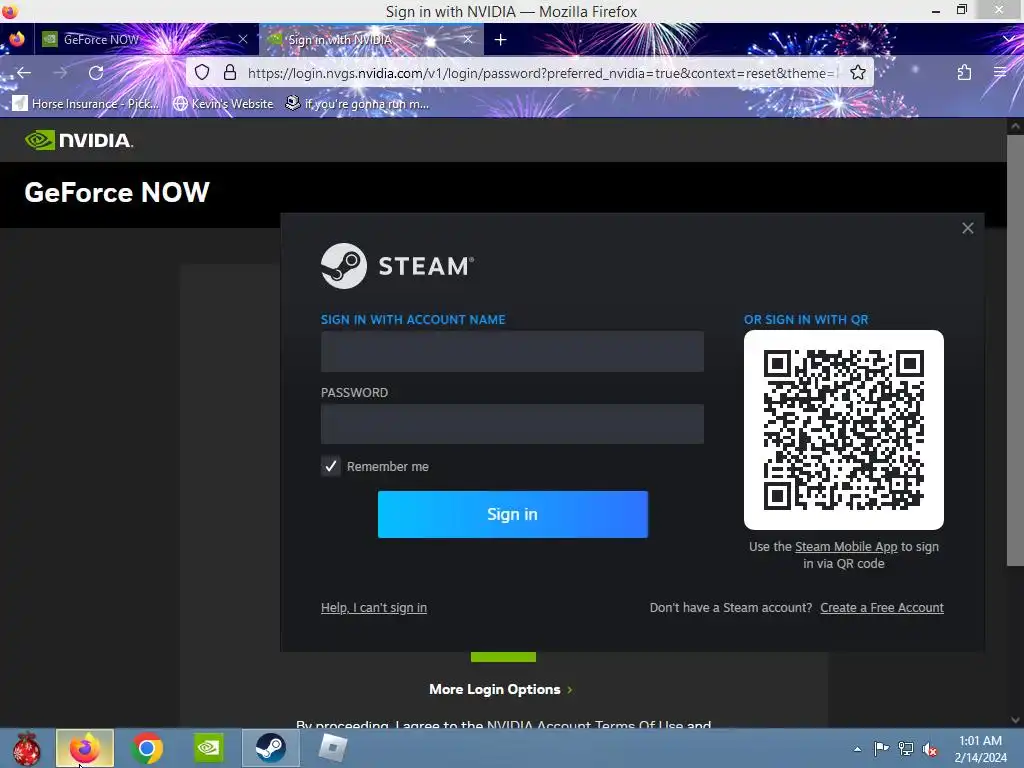Open 'Help, I can't sign in' link
This screenshot has width=1024, height=768.
(374, 607)
